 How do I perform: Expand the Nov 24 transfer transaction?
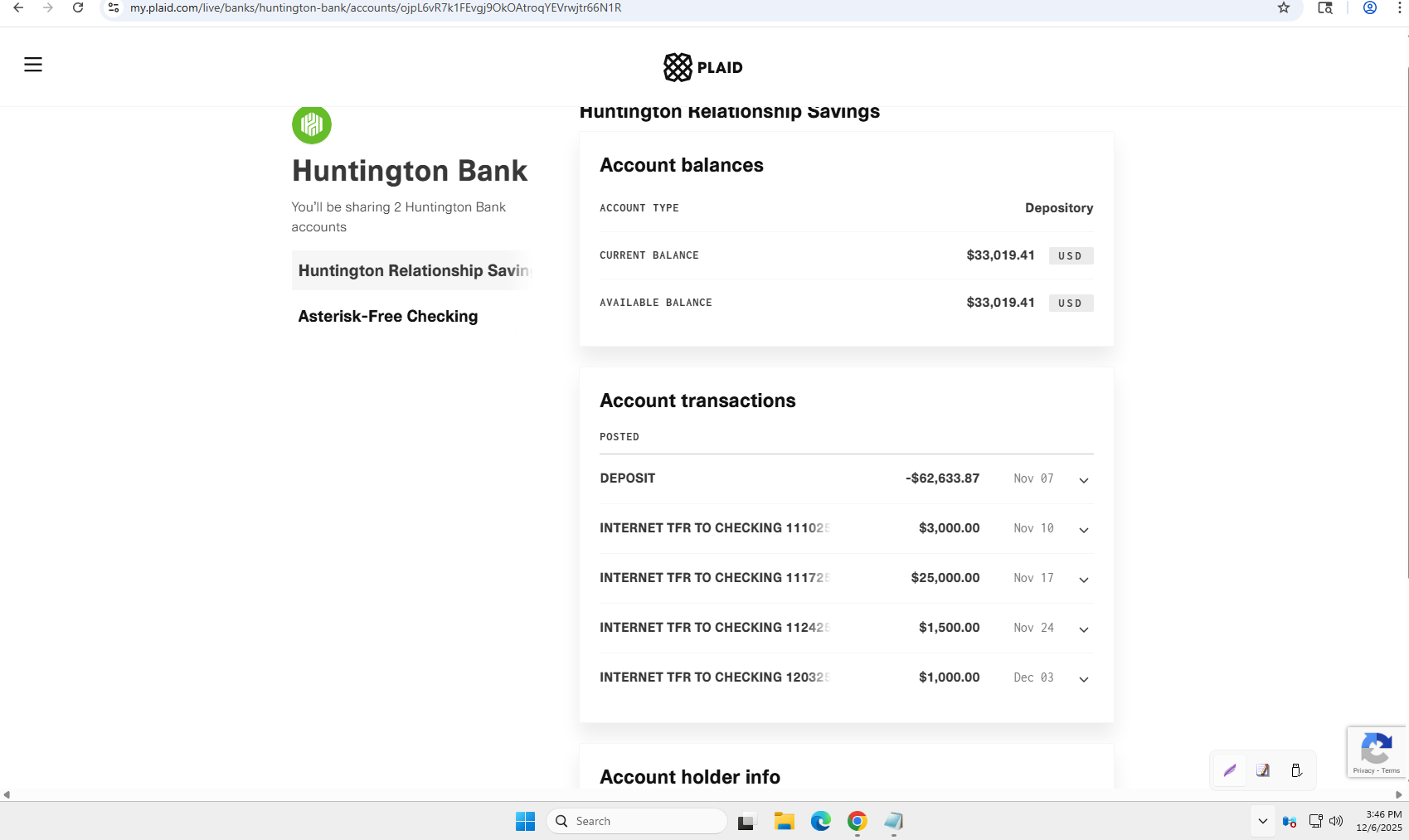coord(1083,629)
